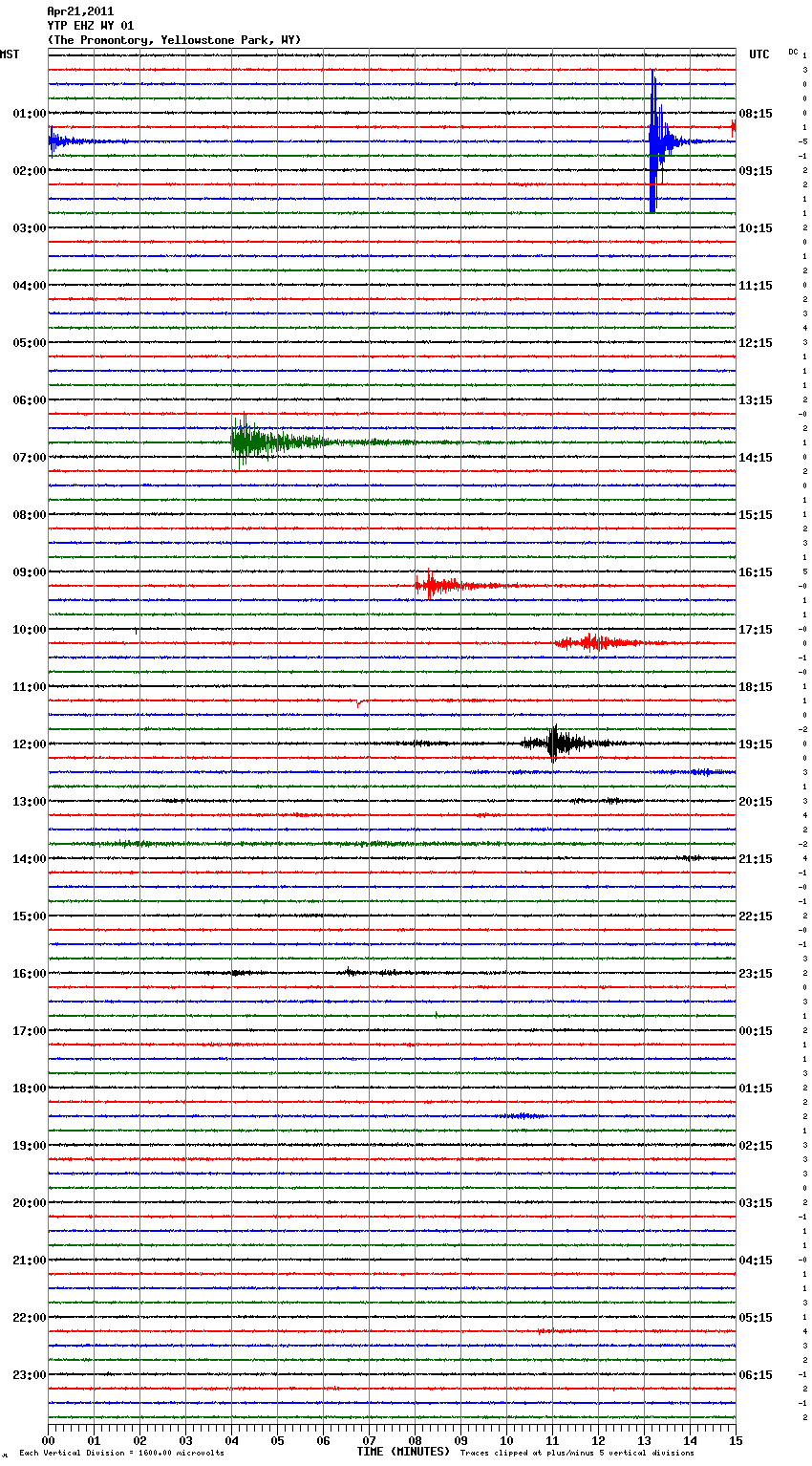Click the x-axis minute label 03

point(185,1440)
